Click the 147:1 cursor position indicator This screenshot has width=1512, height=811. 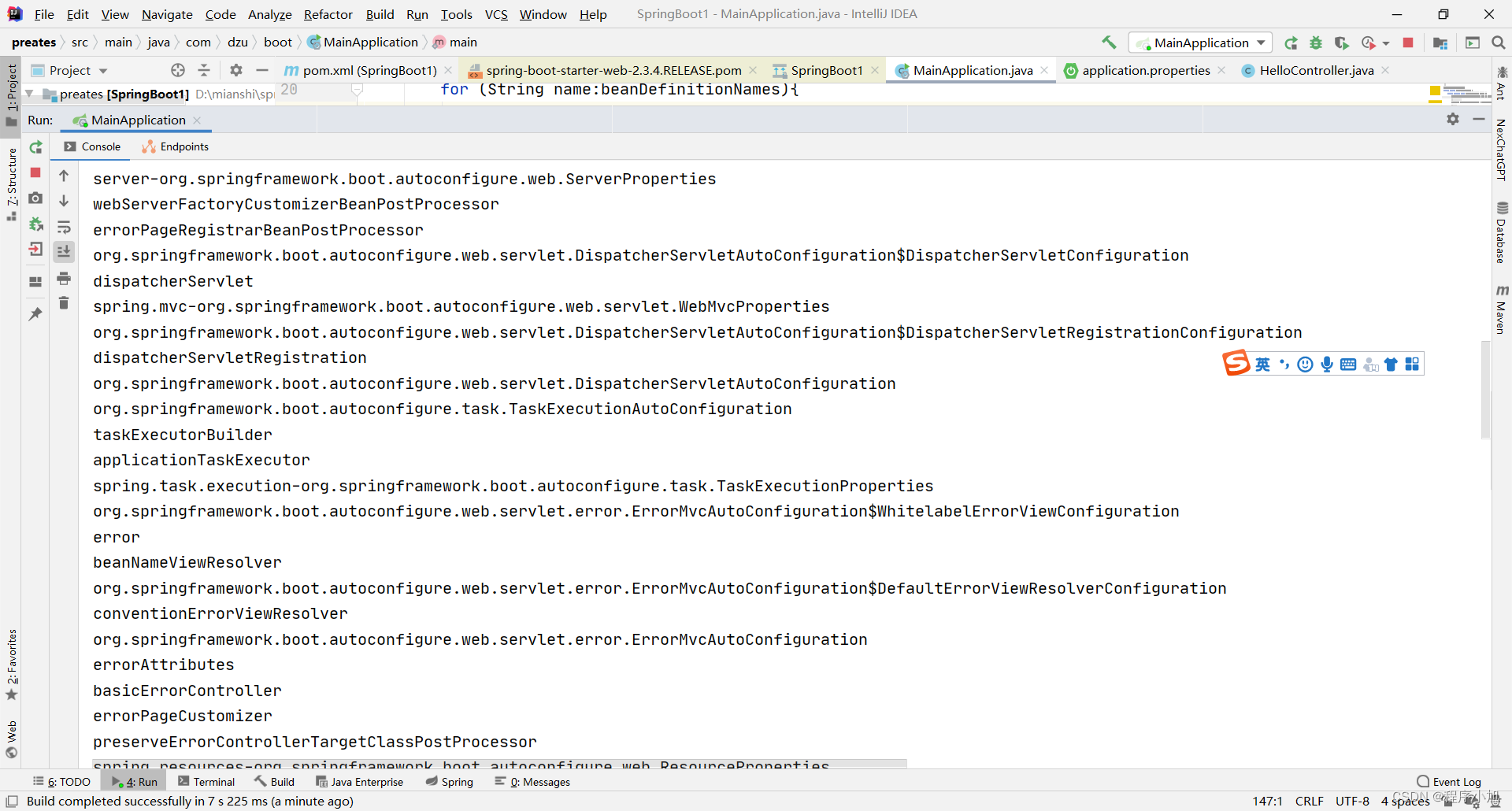point(1267,801)
